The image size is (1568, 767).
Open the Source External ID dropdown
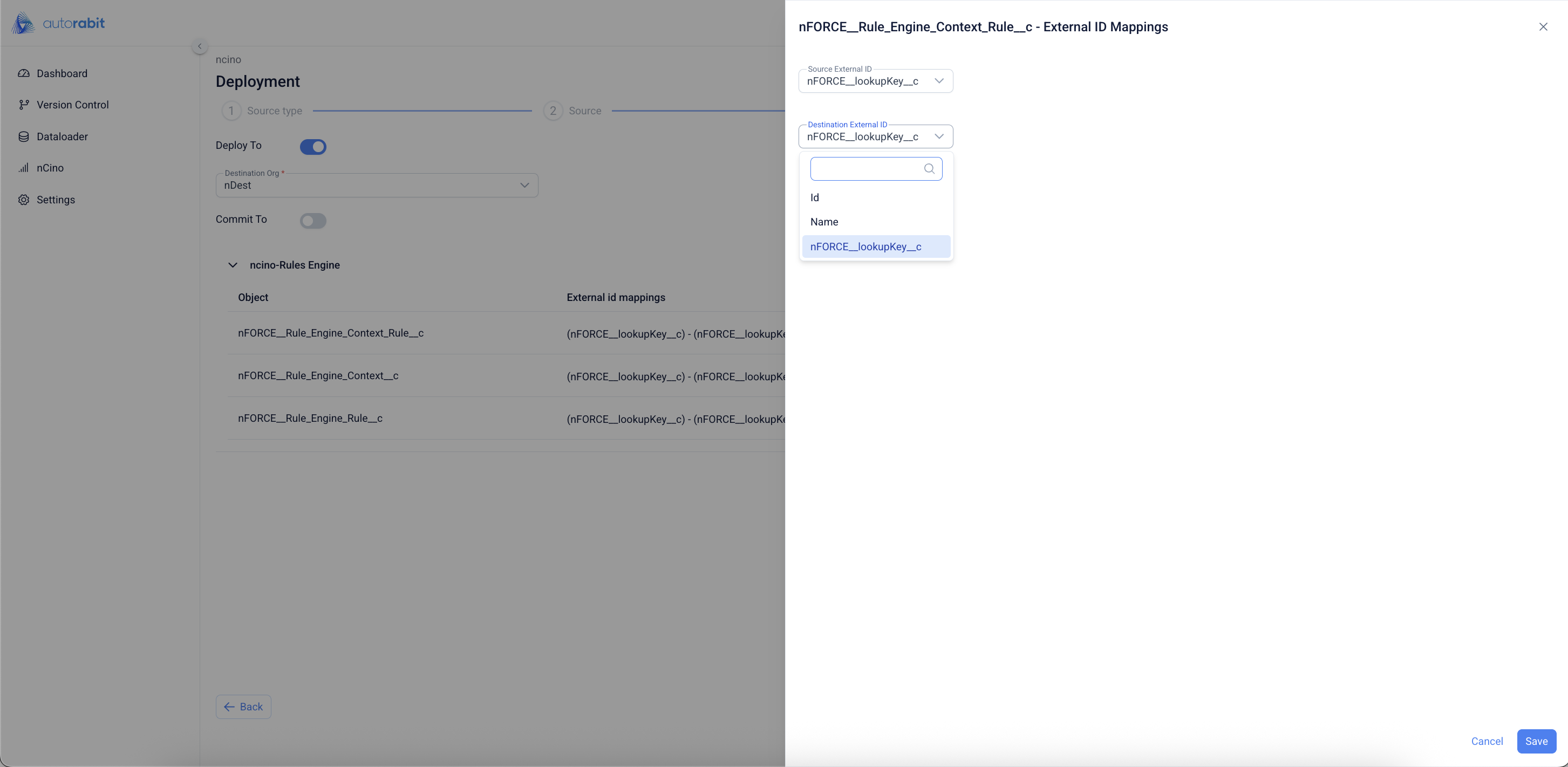point(939,81)
